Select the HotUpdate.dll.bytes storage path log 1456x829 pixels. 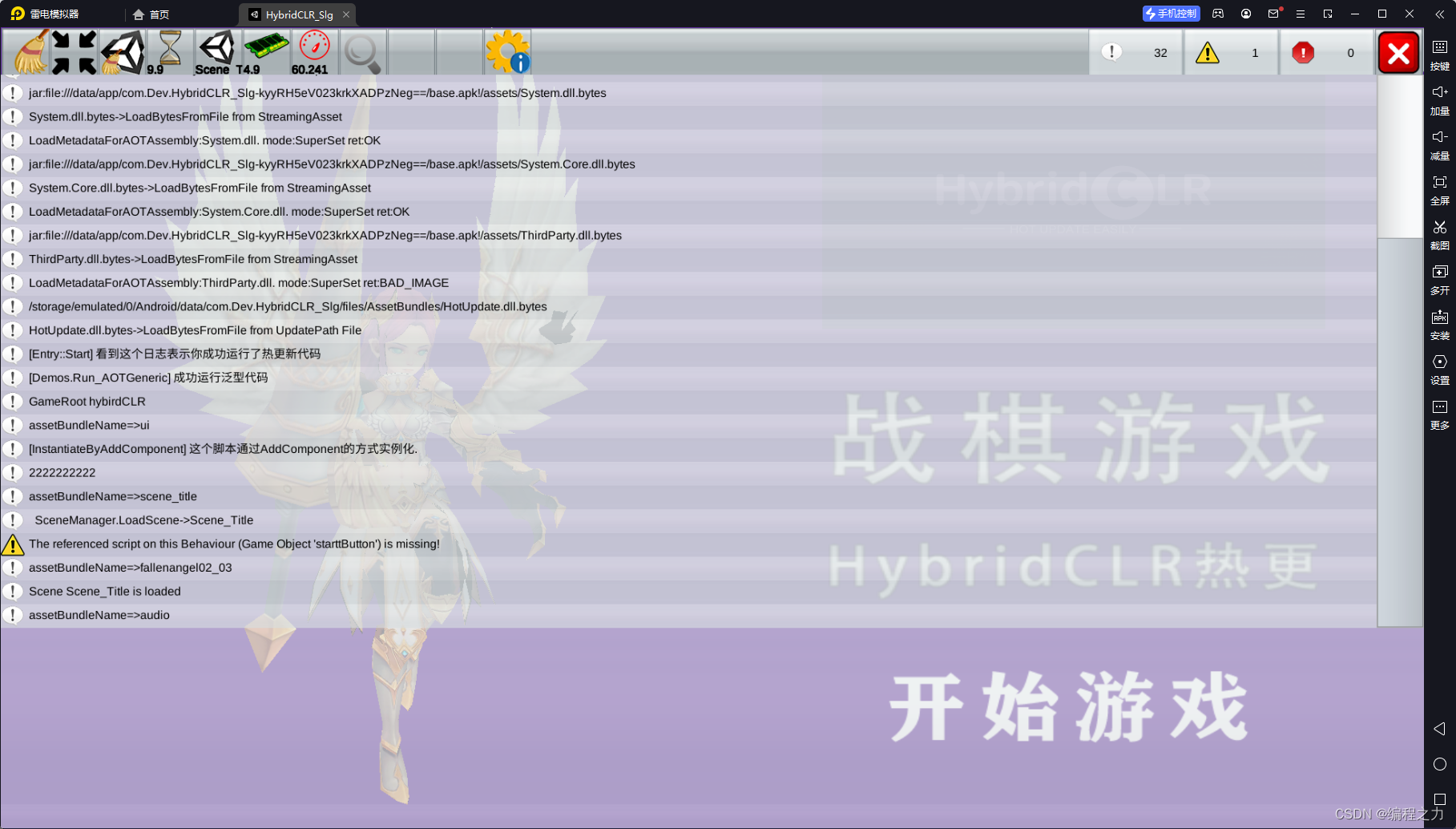(x=688, y=307)
